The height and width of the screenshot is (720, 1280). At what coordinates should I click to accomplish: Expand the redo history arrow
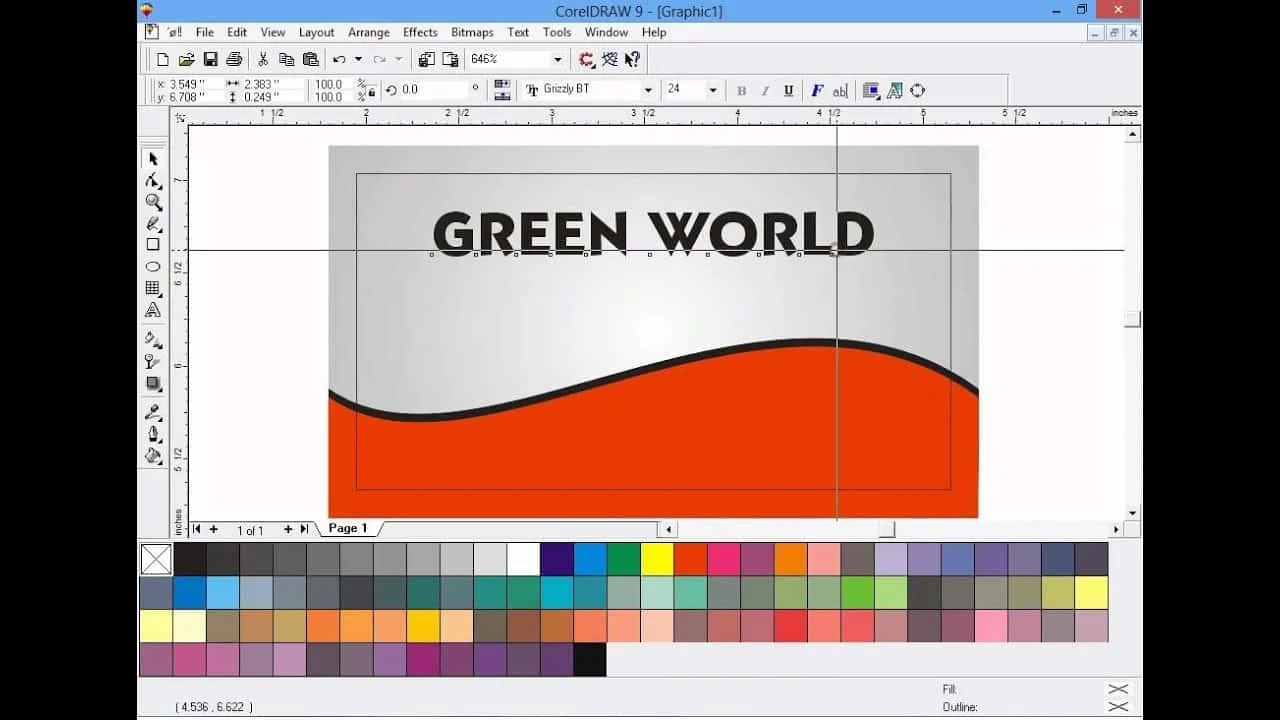click(x=398, y=60)
